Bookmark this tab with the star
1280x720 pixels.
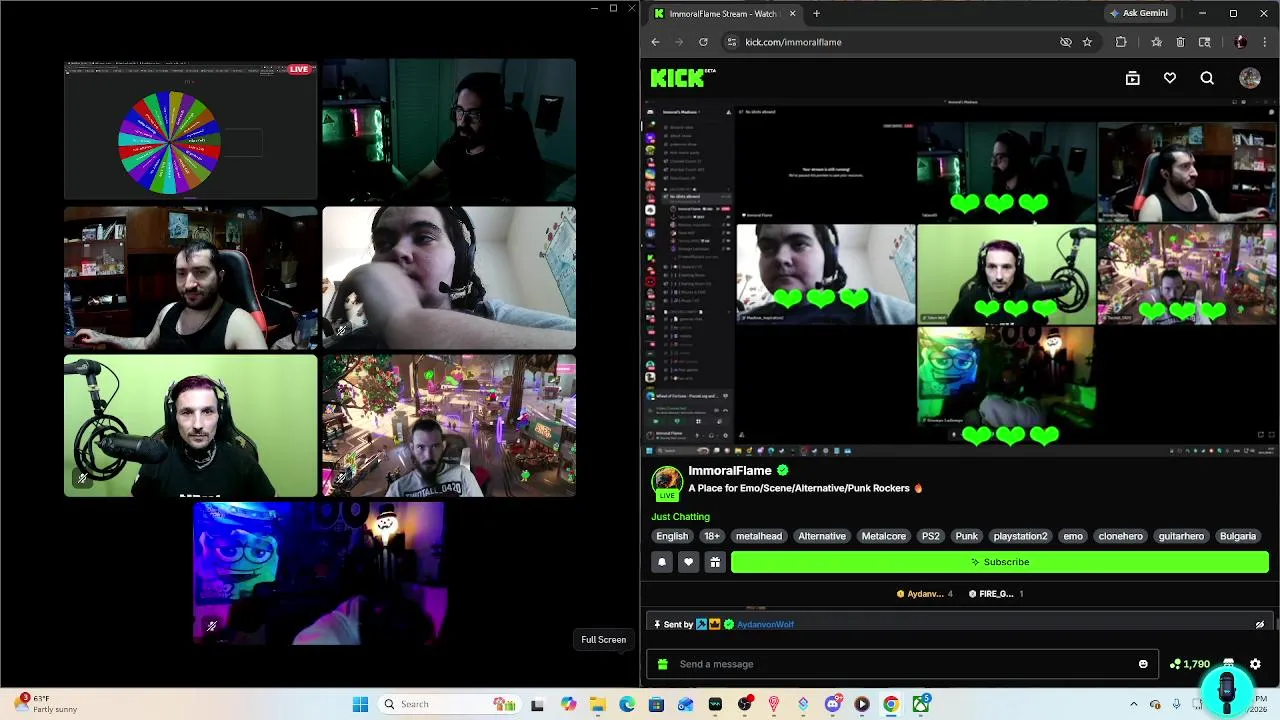pos(1087,42)
